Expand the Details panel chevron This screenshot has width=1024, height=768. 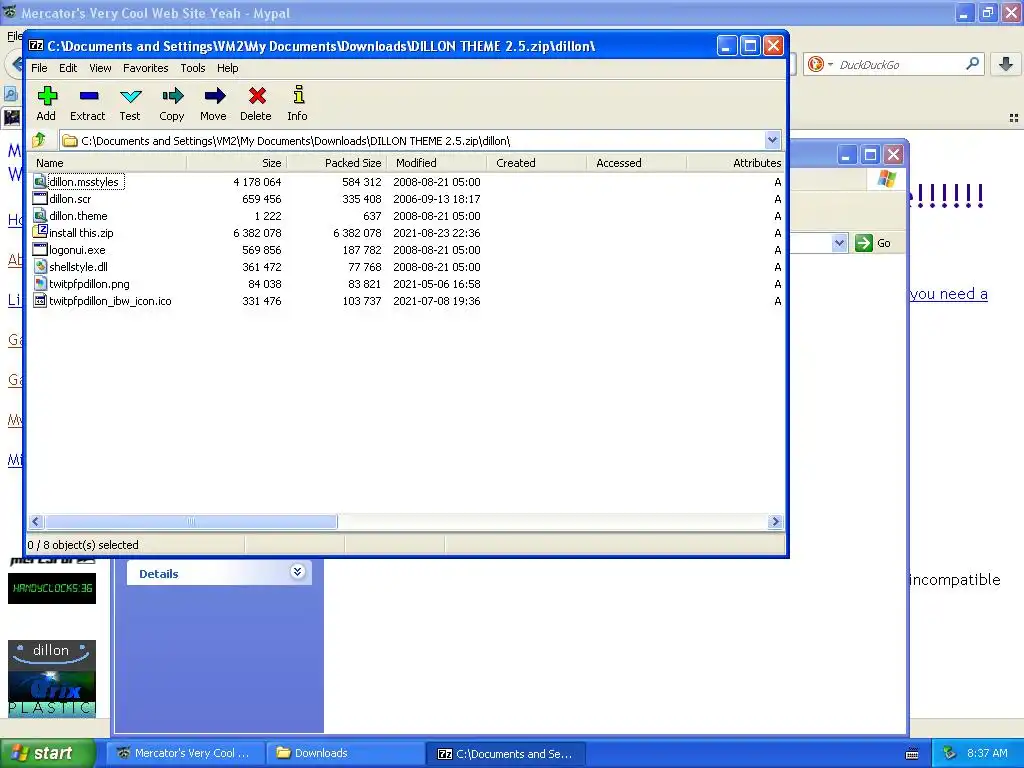pyautogui.click(x=297, y=572)
